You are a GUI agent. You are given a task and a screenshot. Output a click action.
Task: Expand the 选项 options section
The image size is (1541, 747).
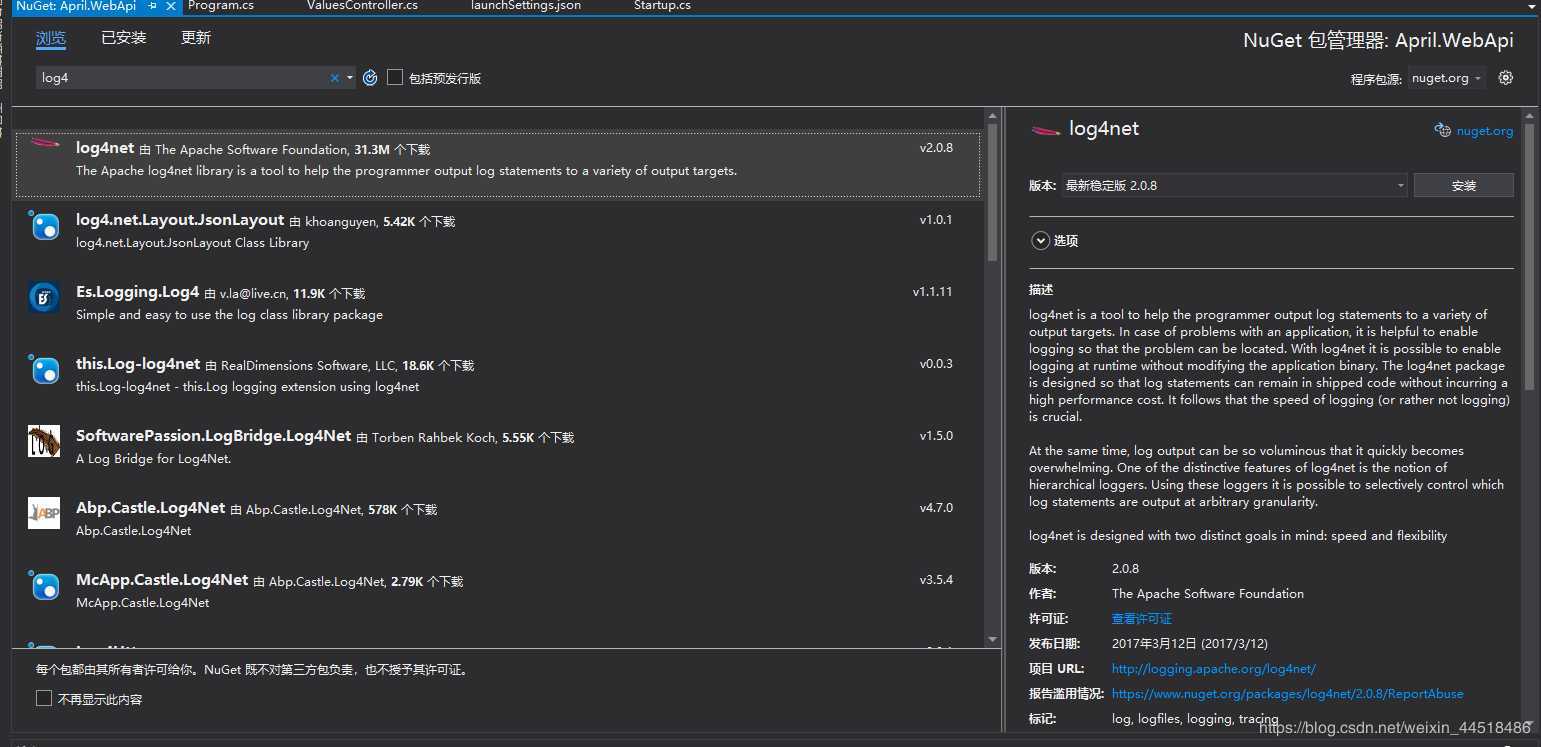[x=1040, y=241]
